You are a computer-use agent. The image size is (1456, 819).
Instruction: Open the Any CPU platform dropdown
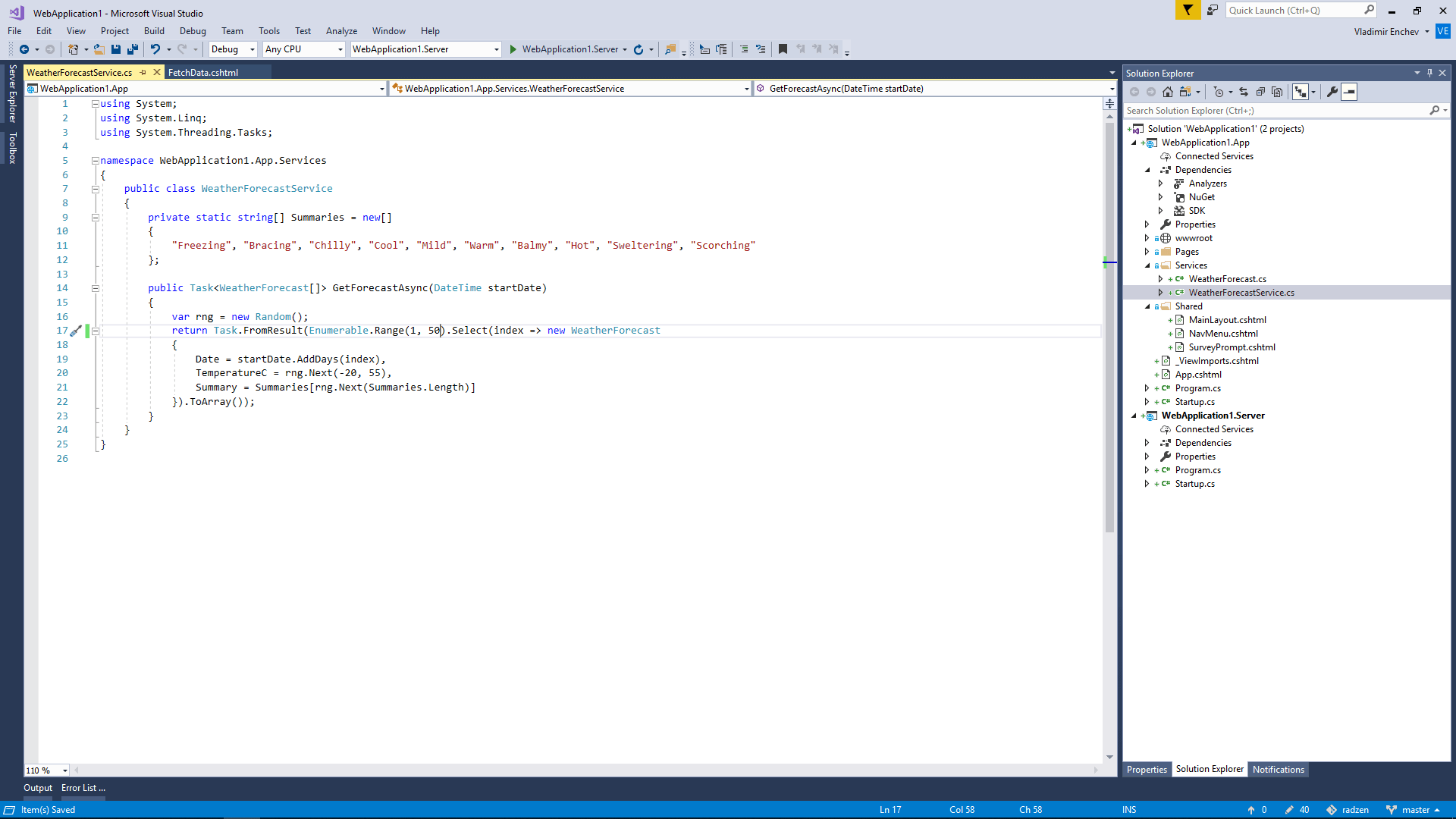[304, 49]
